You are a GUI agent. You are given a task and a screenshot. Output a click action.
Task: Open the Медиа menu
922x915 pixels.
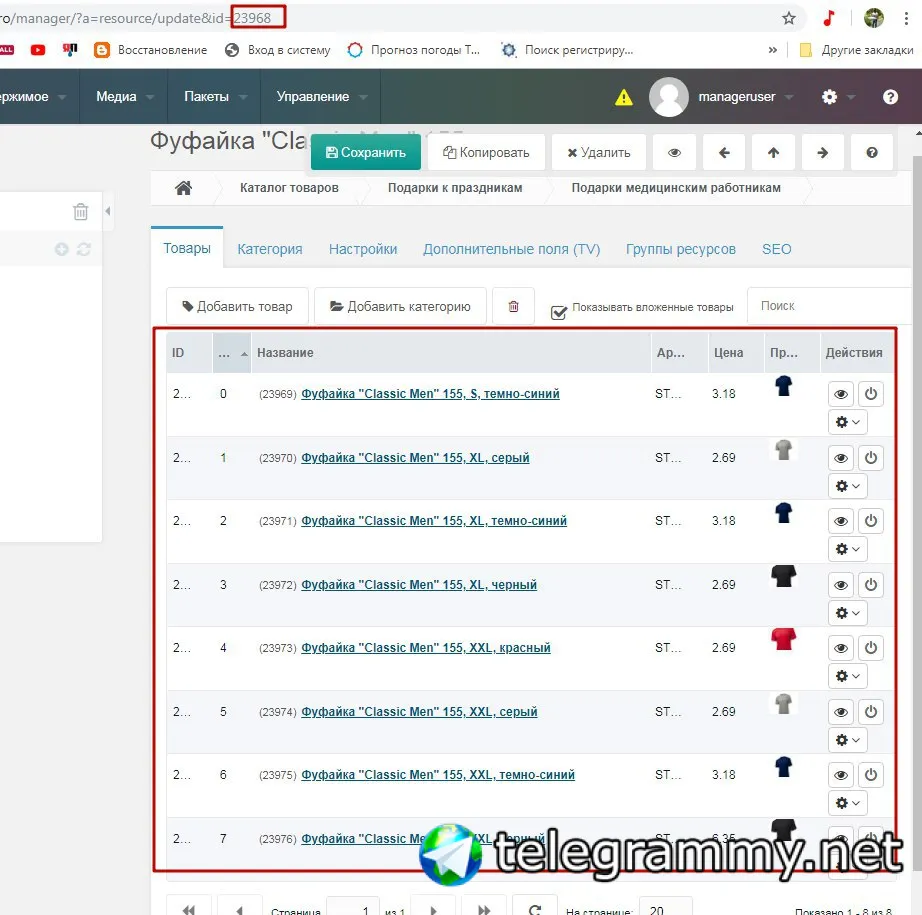pos(123,96)
